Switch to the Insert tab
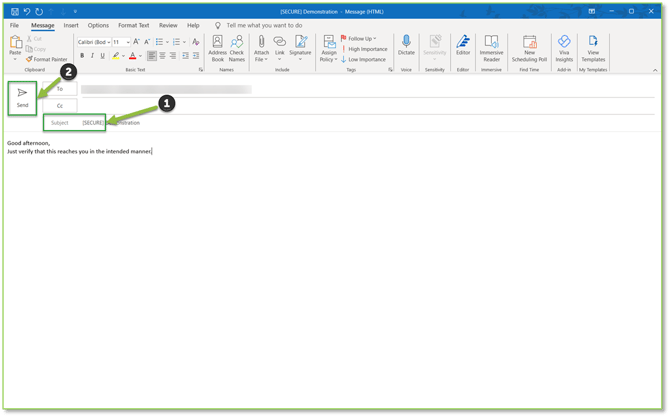Image resolution: width=670 pixels, height=417 pixels. pos(71,25)
